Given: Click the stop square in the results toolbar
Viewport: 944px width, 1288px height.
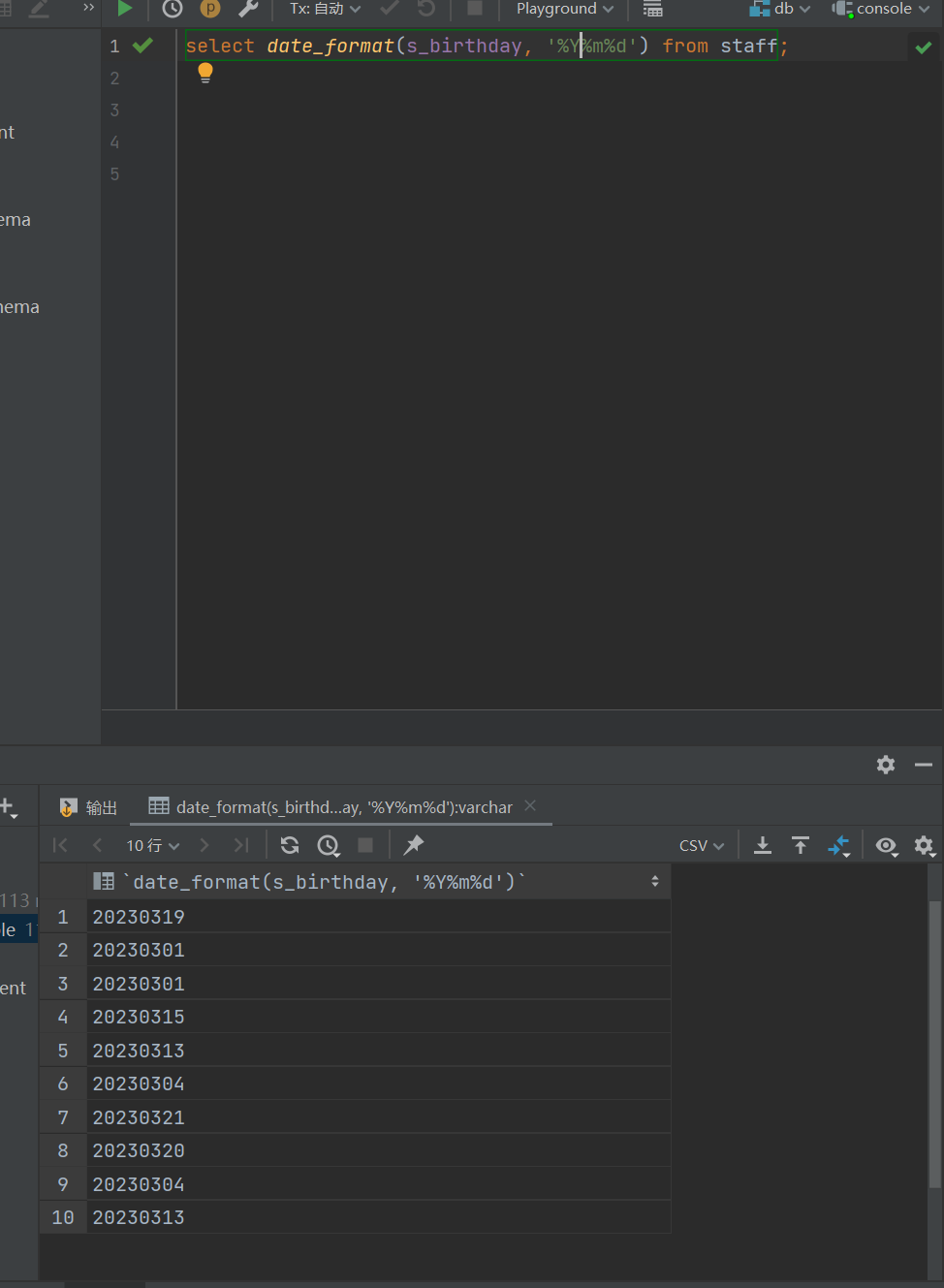Looking at the screenshot, I should click(365, 845).
